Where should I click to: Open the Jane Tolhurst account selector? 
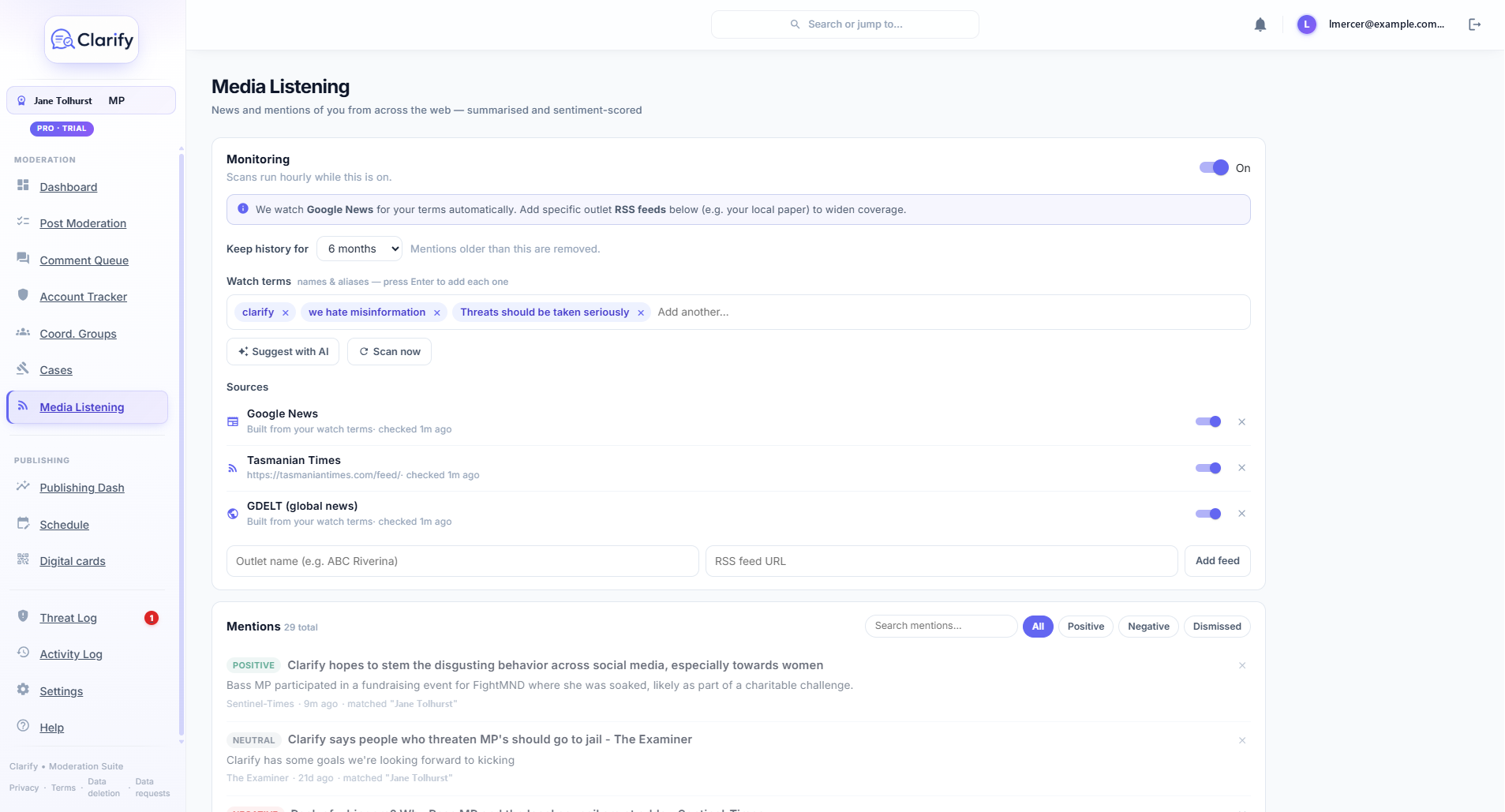91,100
